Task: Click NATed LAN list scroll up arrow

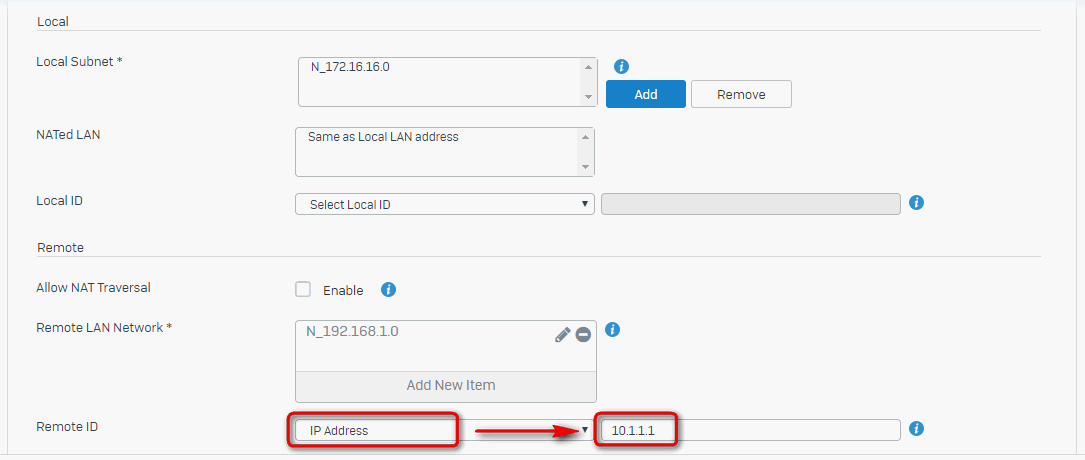Action: click(585, 137)
